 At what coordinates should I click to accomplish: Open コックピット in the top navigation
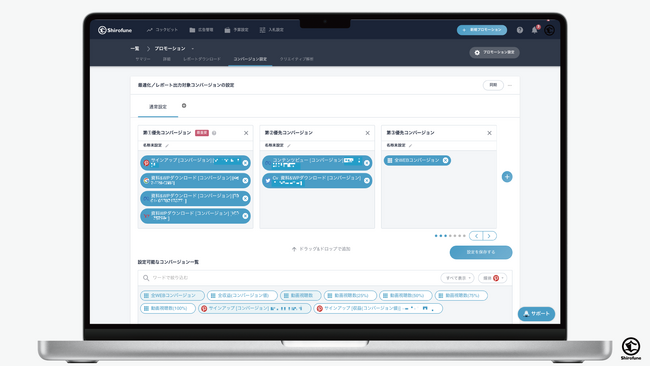(162, 30)
